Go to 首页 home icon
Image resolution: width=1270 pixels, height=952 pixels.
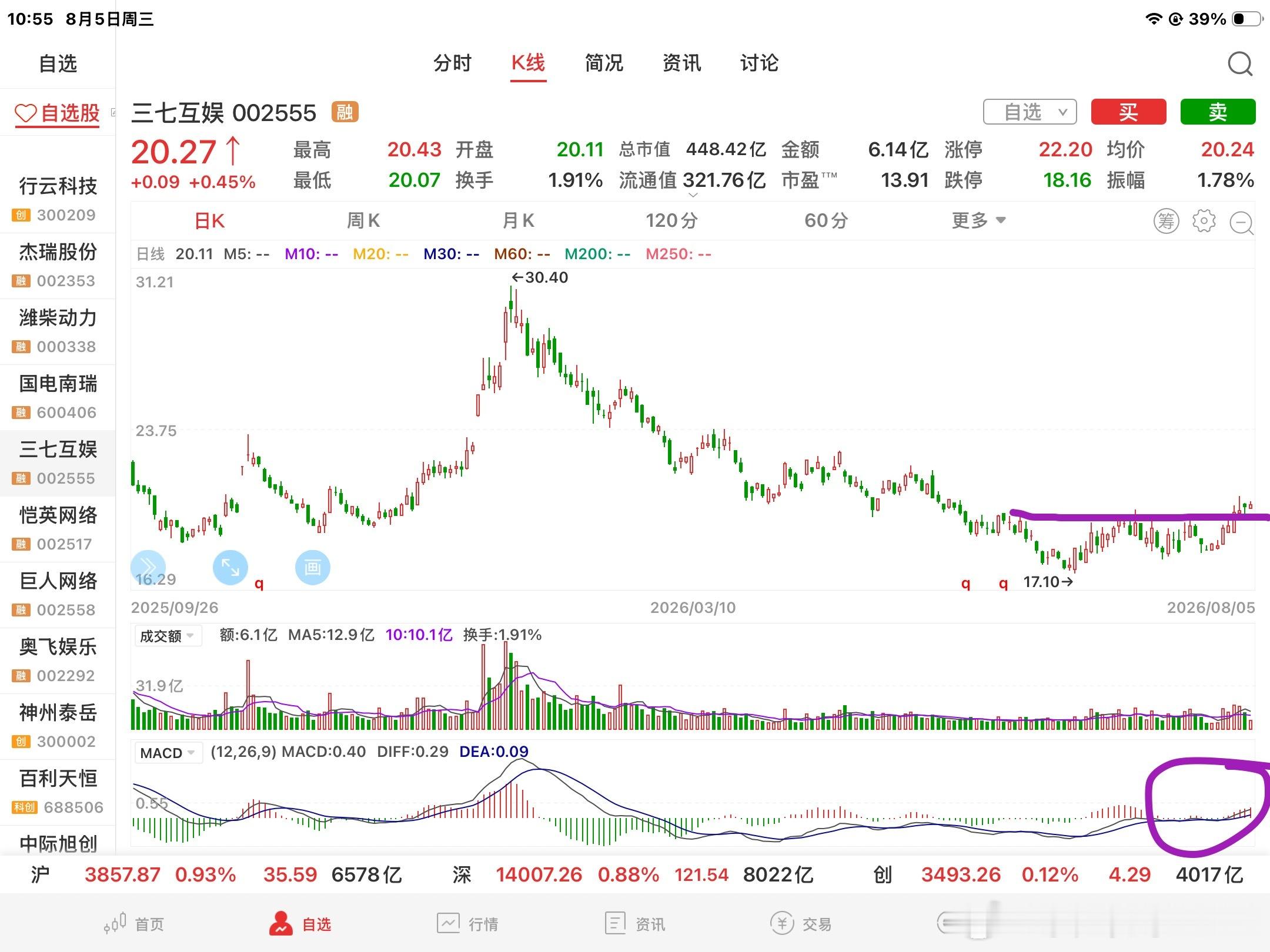point(133,924)
